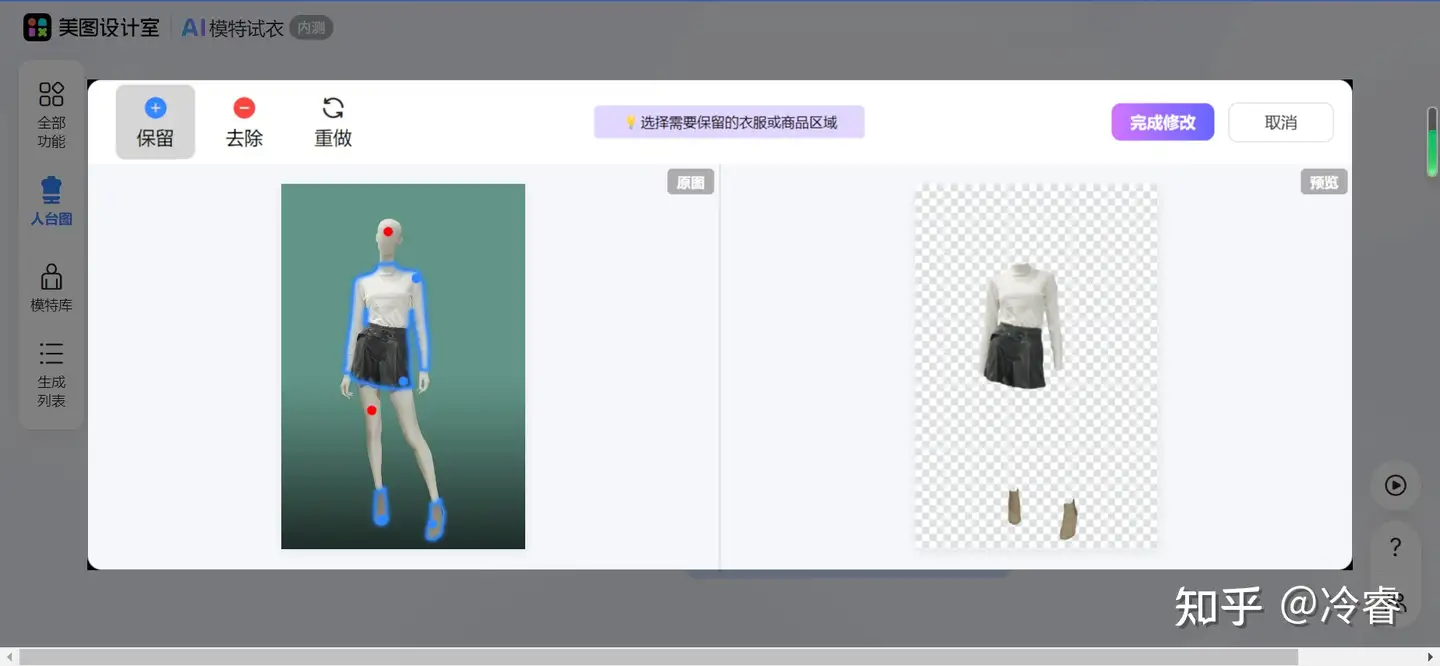1440x666 pixels.
Task: Open 人台图 in the sidebar
Action: pyautogui.click(x=51, y=200)
